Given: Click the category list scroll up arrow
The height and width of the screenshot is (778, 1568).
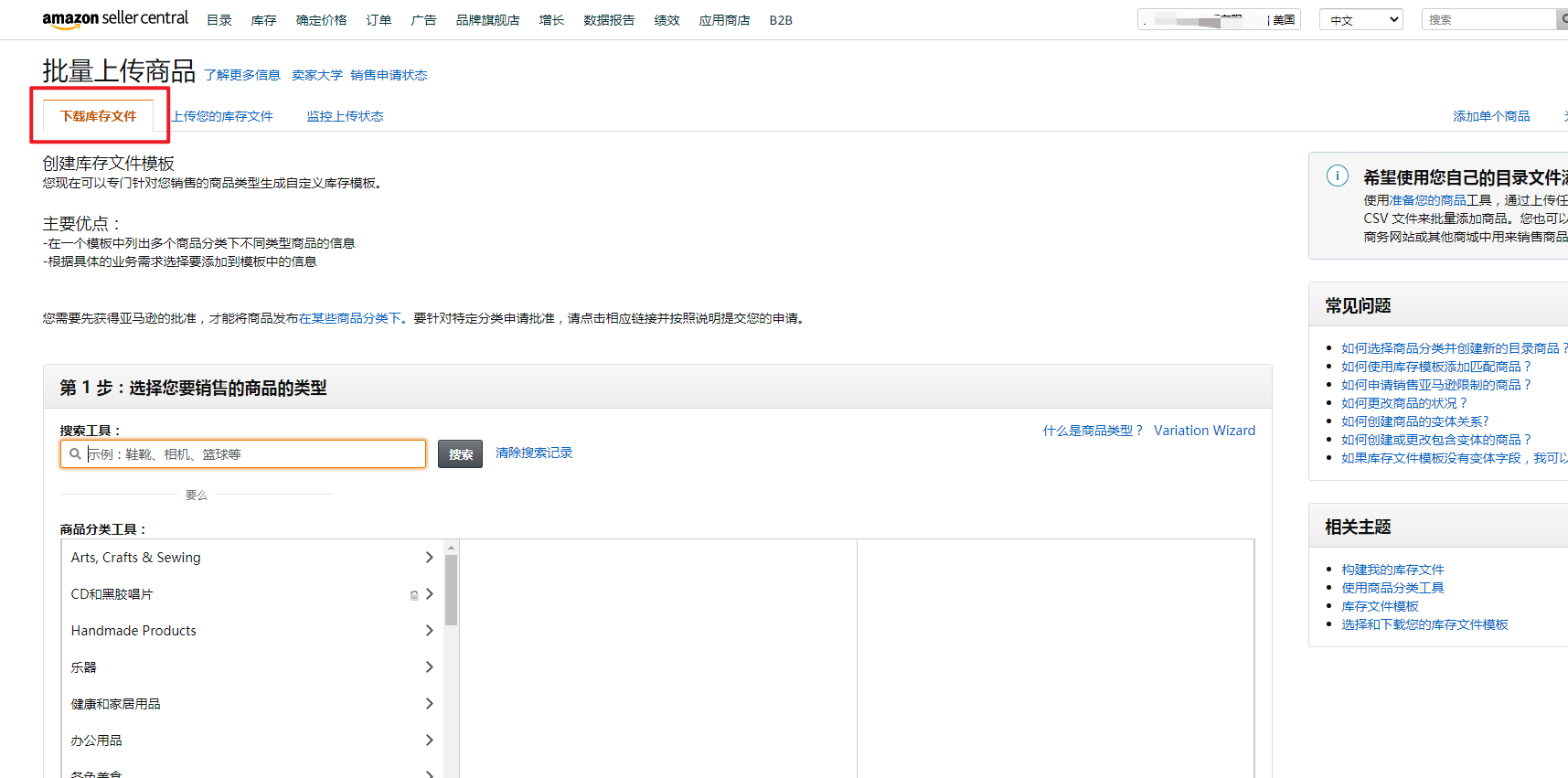Looking at the screenshot, I should pyautogui.click(x=451, y=547).
